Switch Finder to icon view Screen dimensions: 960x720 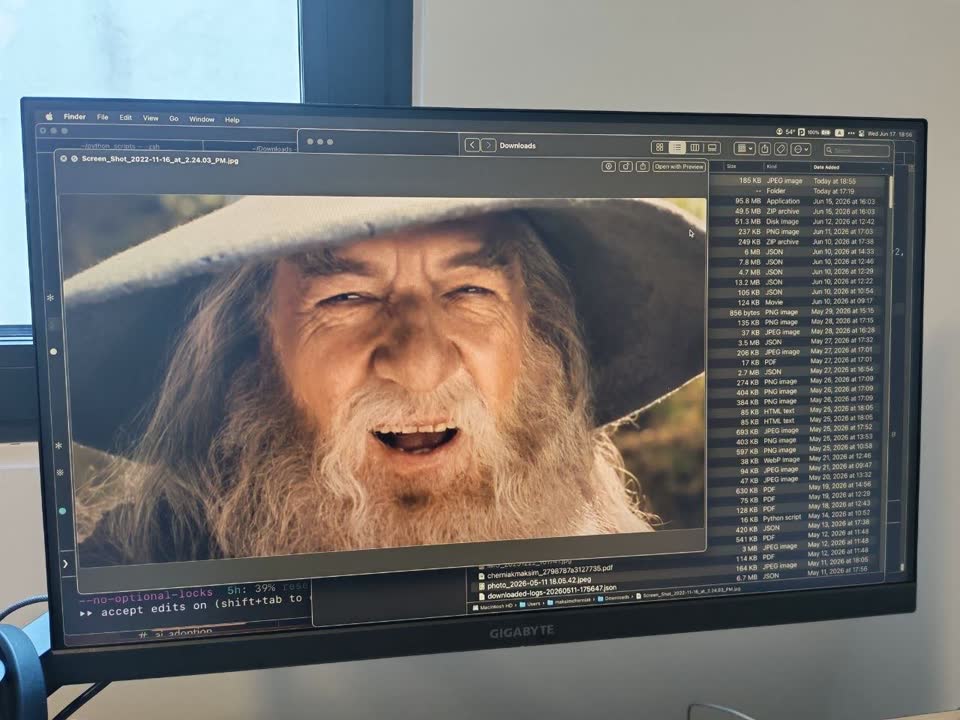[x=659, y=148]
